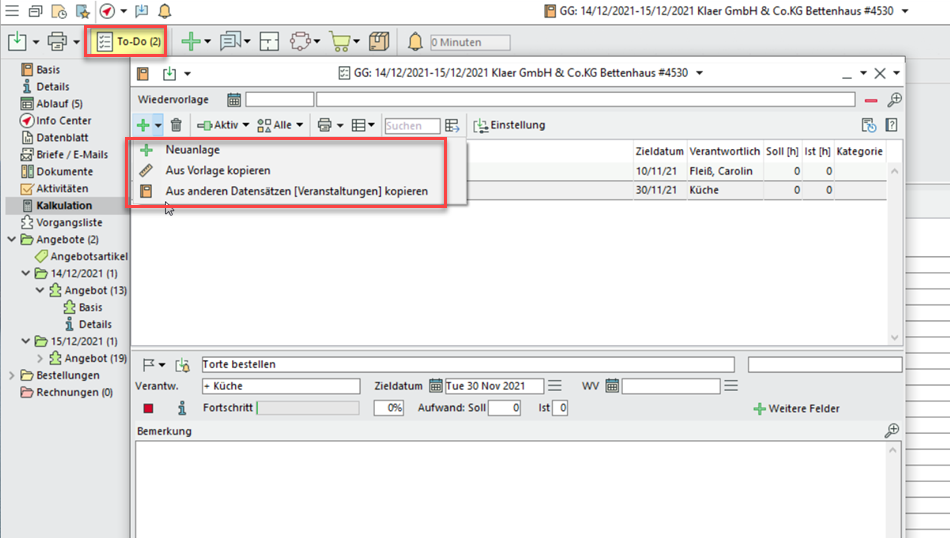Click the help question mark icon
950x538 pixels.
891,126
